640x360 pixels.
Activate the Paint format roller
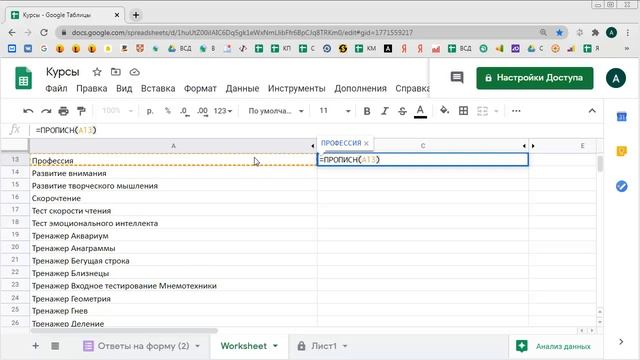click(81, 111)
